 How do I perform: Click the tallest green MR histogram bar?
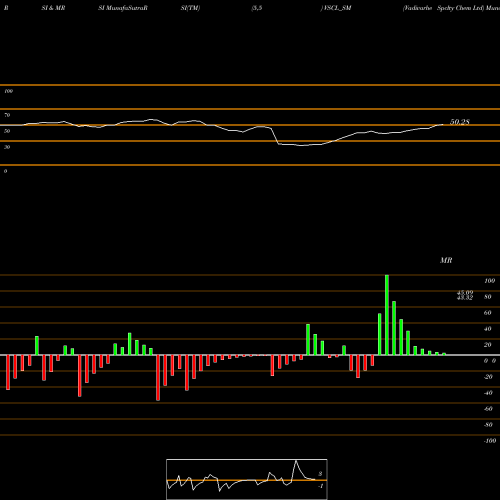pos(387,315)
